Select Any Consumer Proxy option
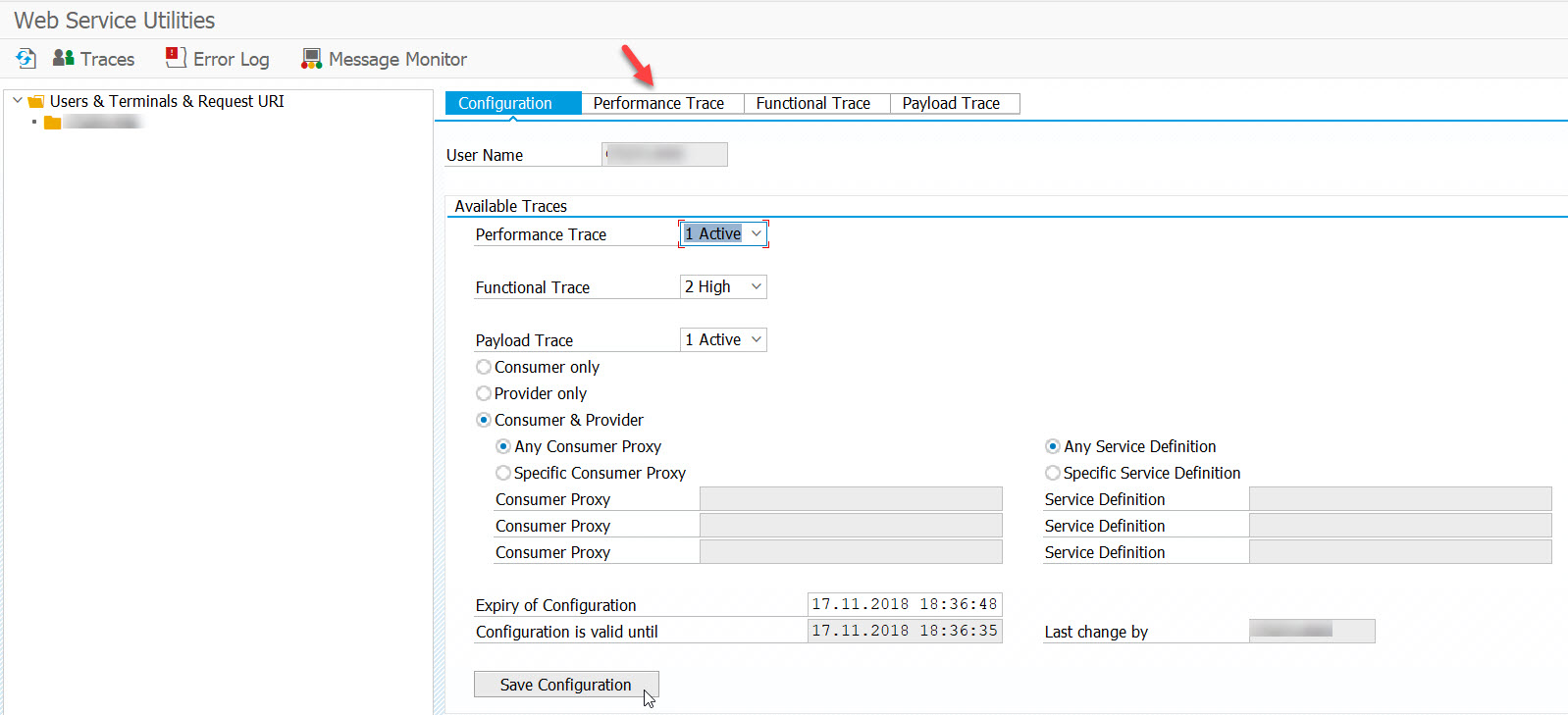Image resolution: width=1568 pixels, height=715 pixels. tap(503, 446)
